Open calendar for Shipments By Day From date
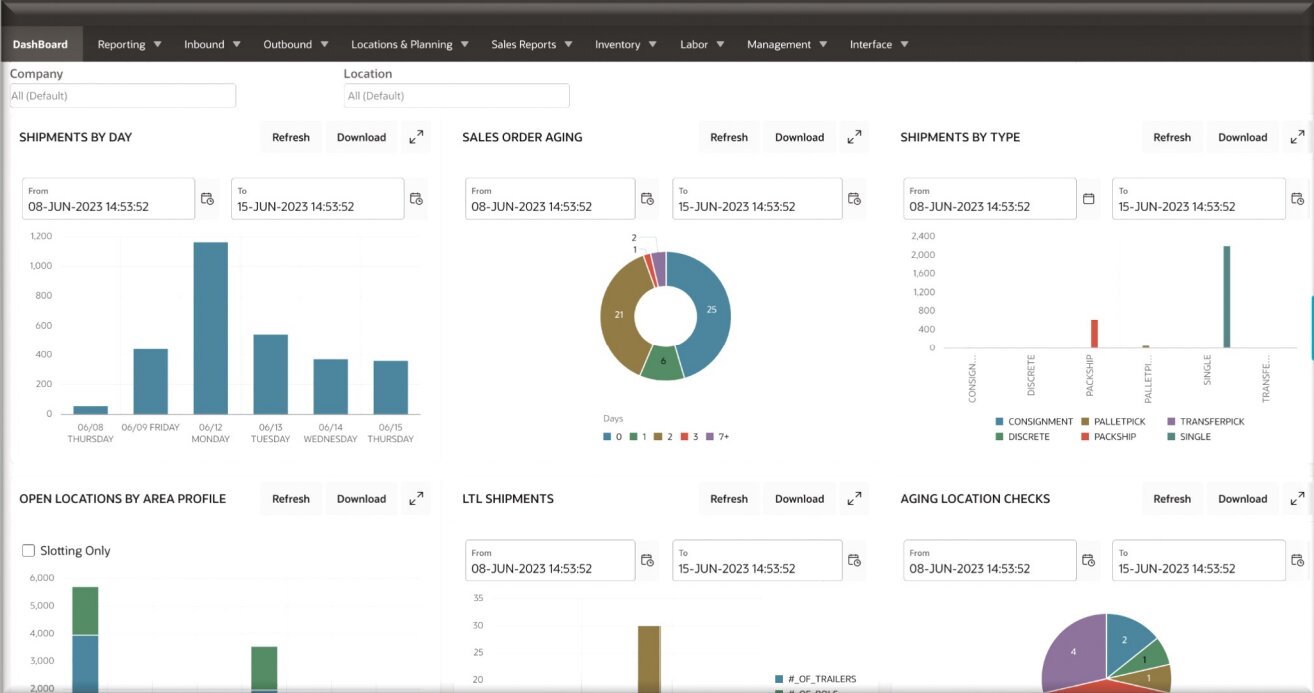1314x693 pixels. (x=208, y=199)
